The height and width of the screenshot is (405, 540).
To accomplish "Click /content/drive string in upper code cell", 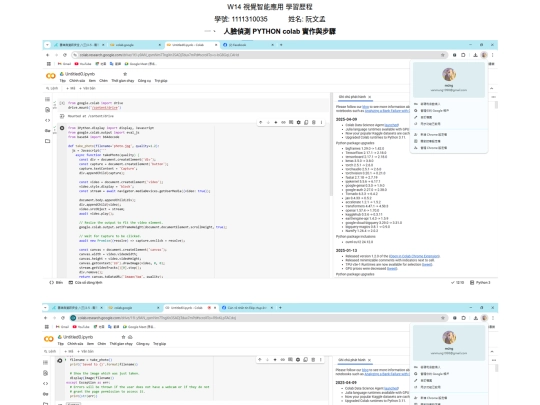I will [106, 107].
